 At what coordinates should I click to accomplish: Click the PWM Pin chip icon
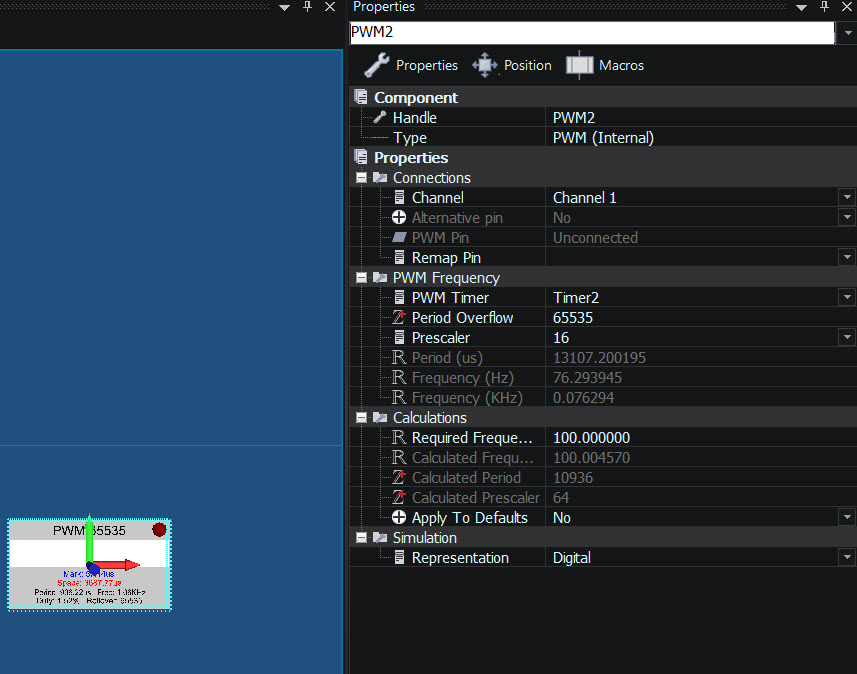(x=400, y=237)
